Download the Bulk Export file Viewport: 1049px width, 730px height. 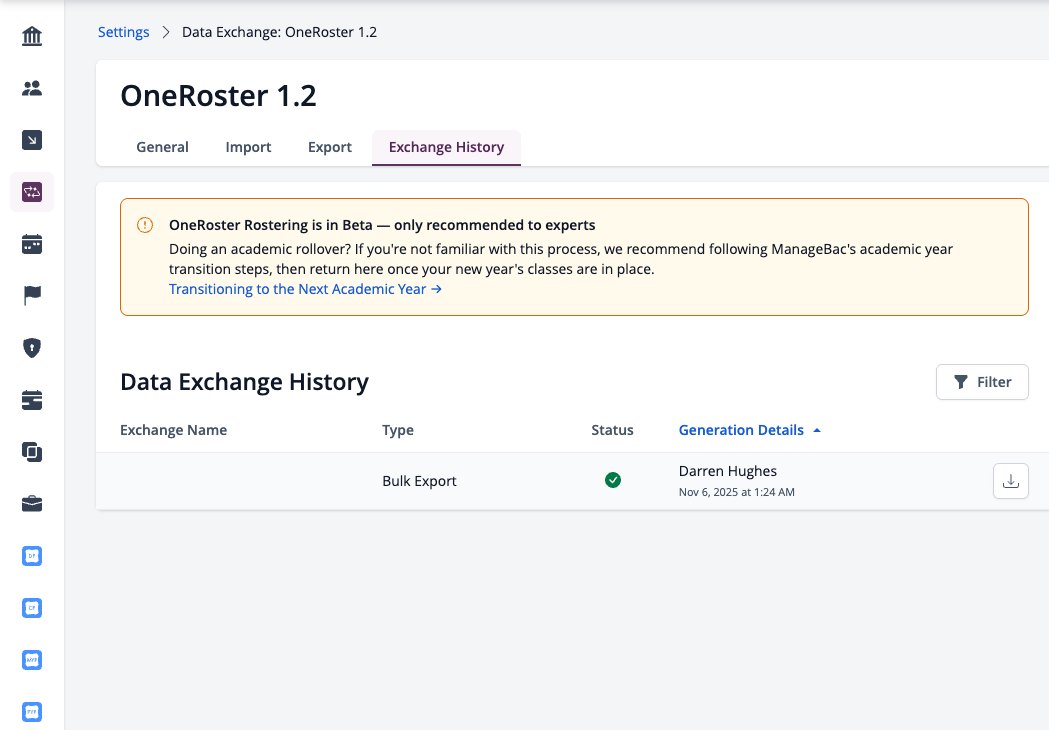[1010, 481]
